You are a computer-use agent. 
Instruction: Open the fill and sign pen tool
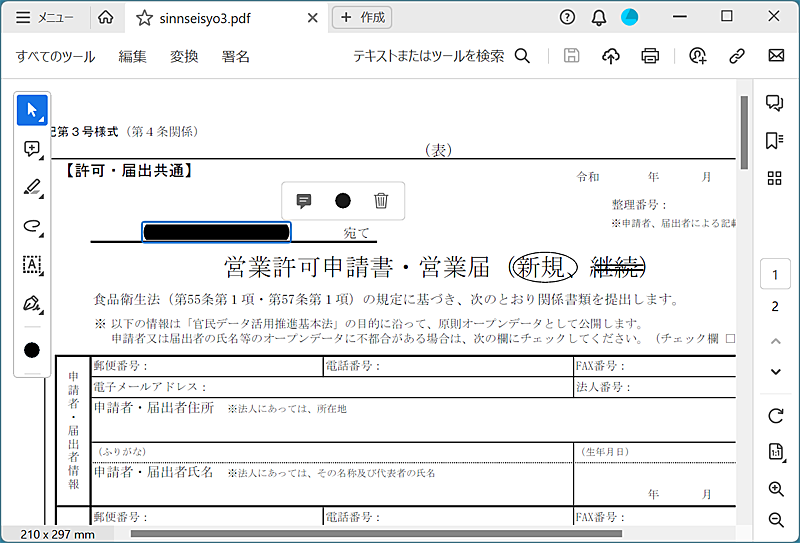click(32, 303)
